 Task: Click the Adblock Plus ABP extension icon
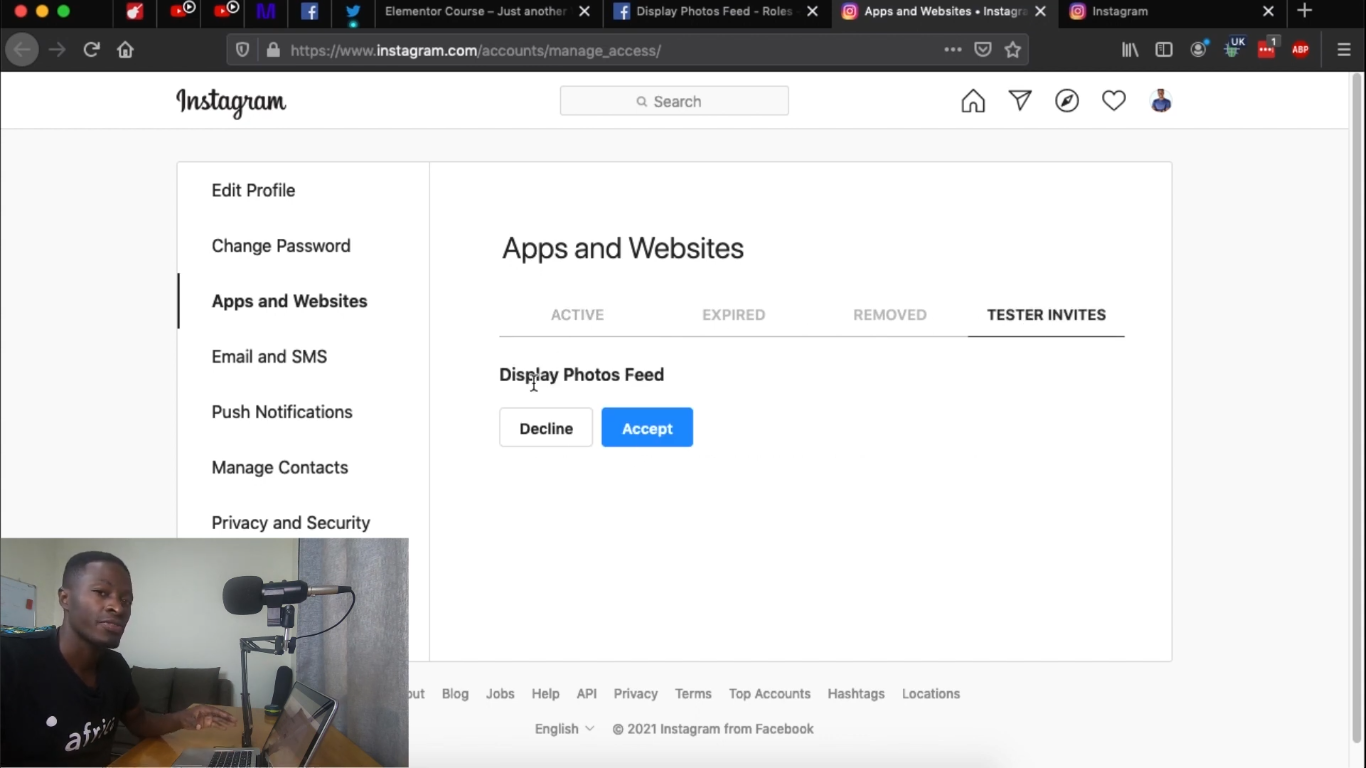1300,49
